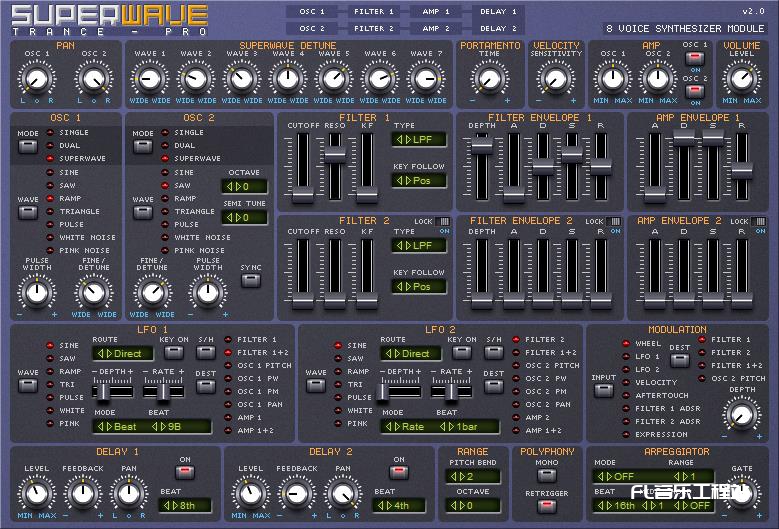
Task: Click the LFO 1 Key On button
Action: click(x=173, y=353)
